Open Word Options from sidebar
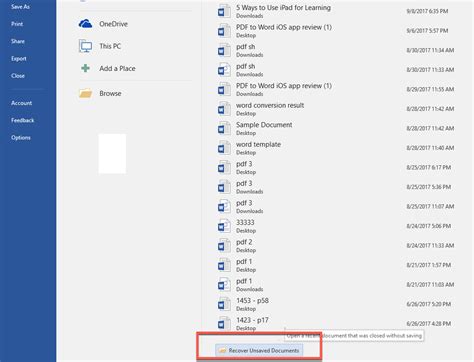The height and width of the screenshot is (362, 474). coord(21,138)
